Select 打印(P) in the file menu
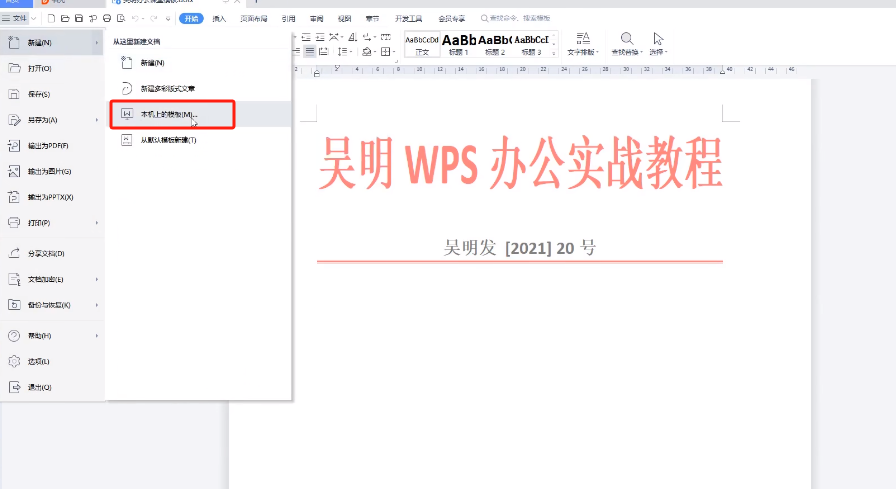 [51, 223]
